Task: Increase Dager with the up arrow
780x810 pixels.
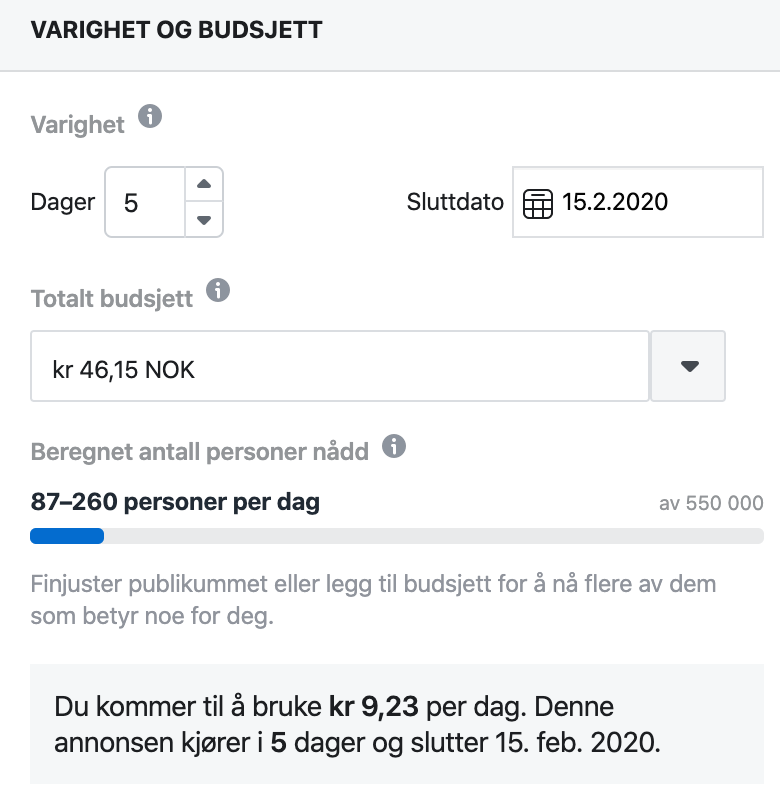Action: [204, 184]
